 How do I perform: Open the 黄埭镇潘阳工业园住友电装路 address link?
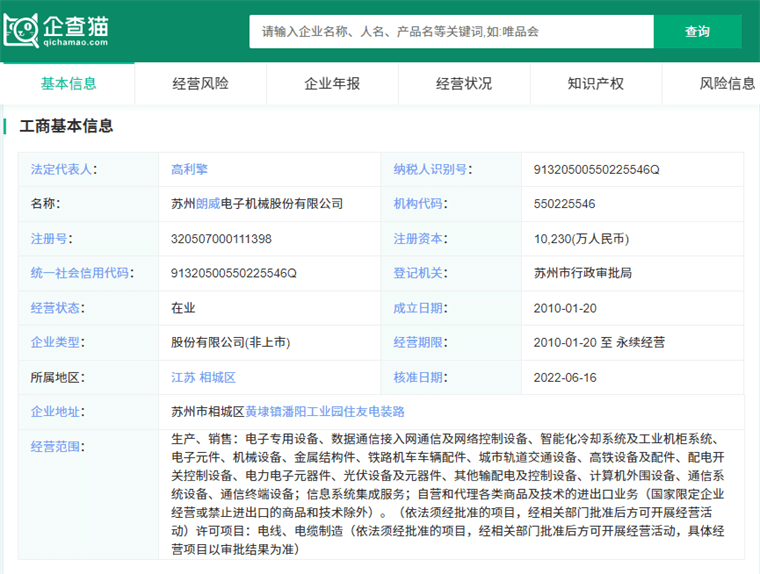click(325, 412)
